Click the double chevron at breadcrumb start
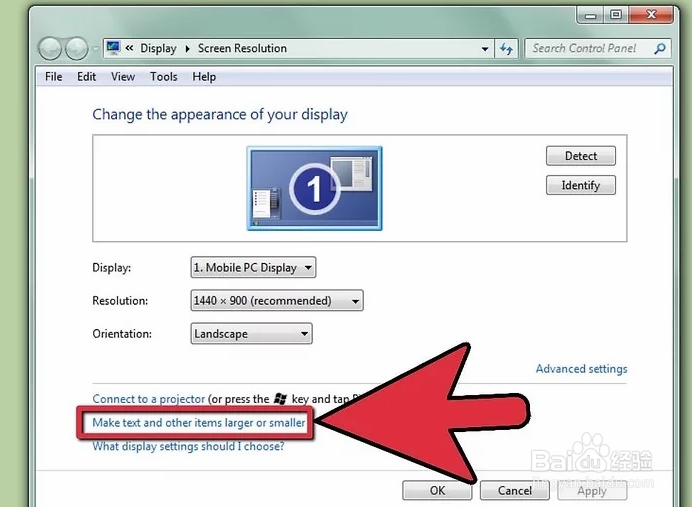 [129, 48]
